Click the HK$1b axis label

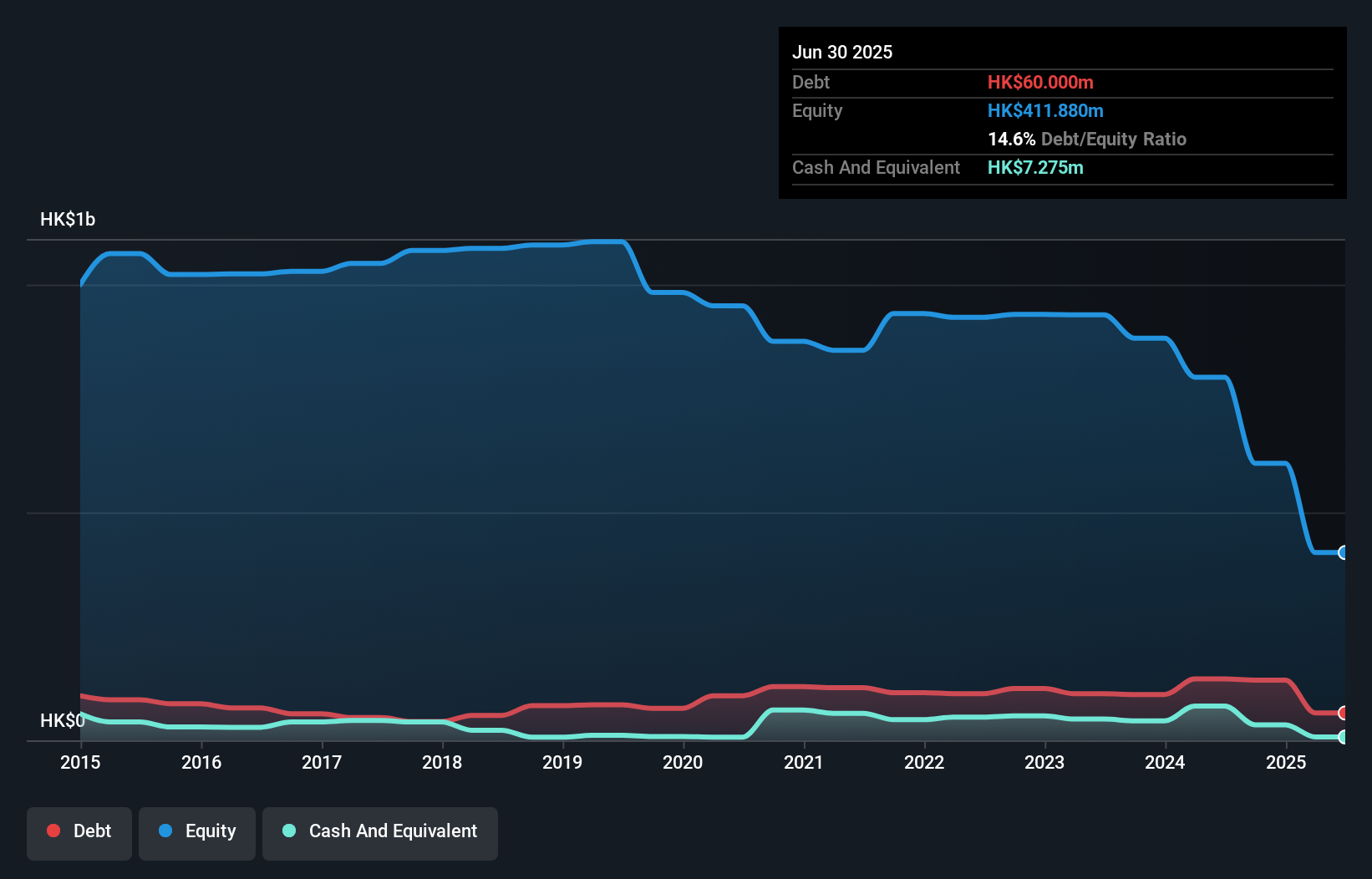click(x=68, y=219)
